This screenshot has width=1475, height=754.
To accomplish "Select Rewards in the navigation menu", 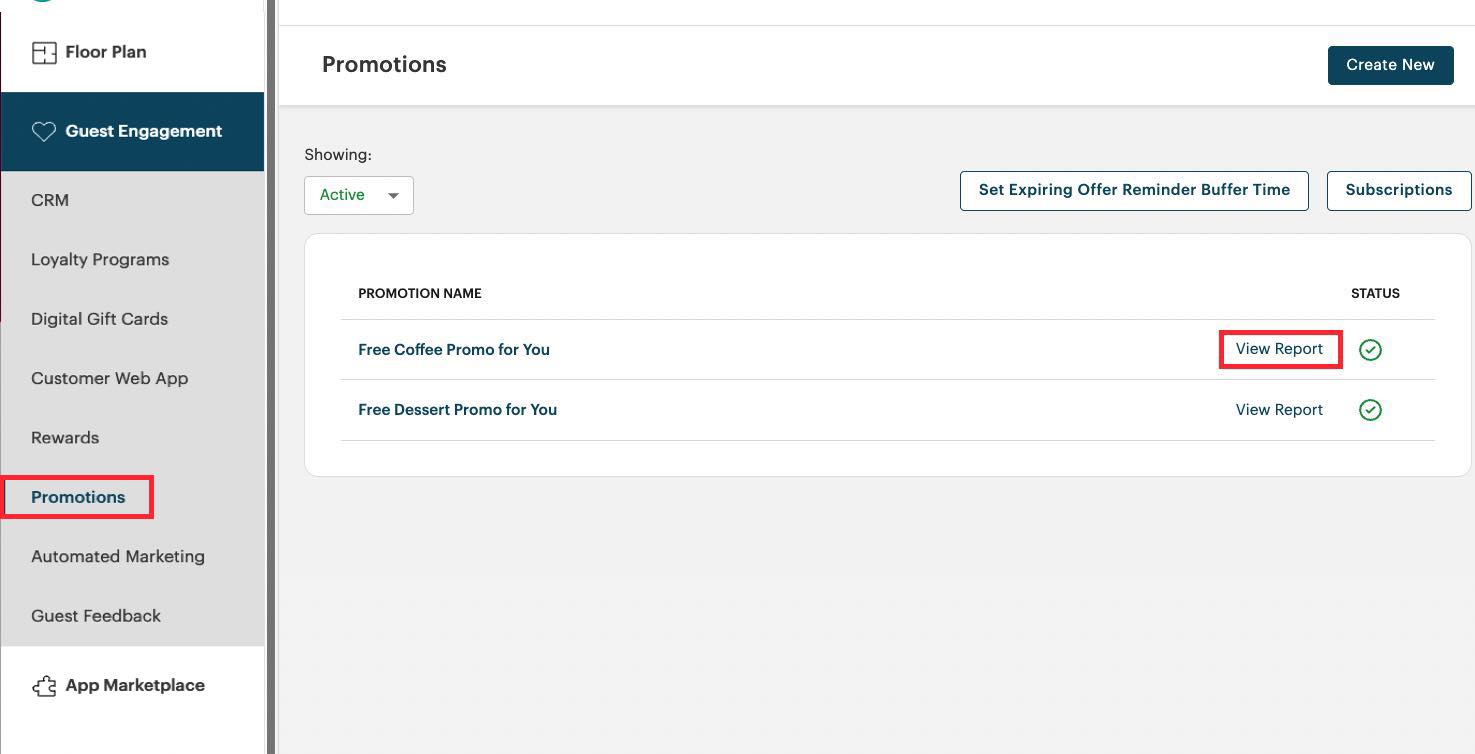I will (x=64, y=437).
